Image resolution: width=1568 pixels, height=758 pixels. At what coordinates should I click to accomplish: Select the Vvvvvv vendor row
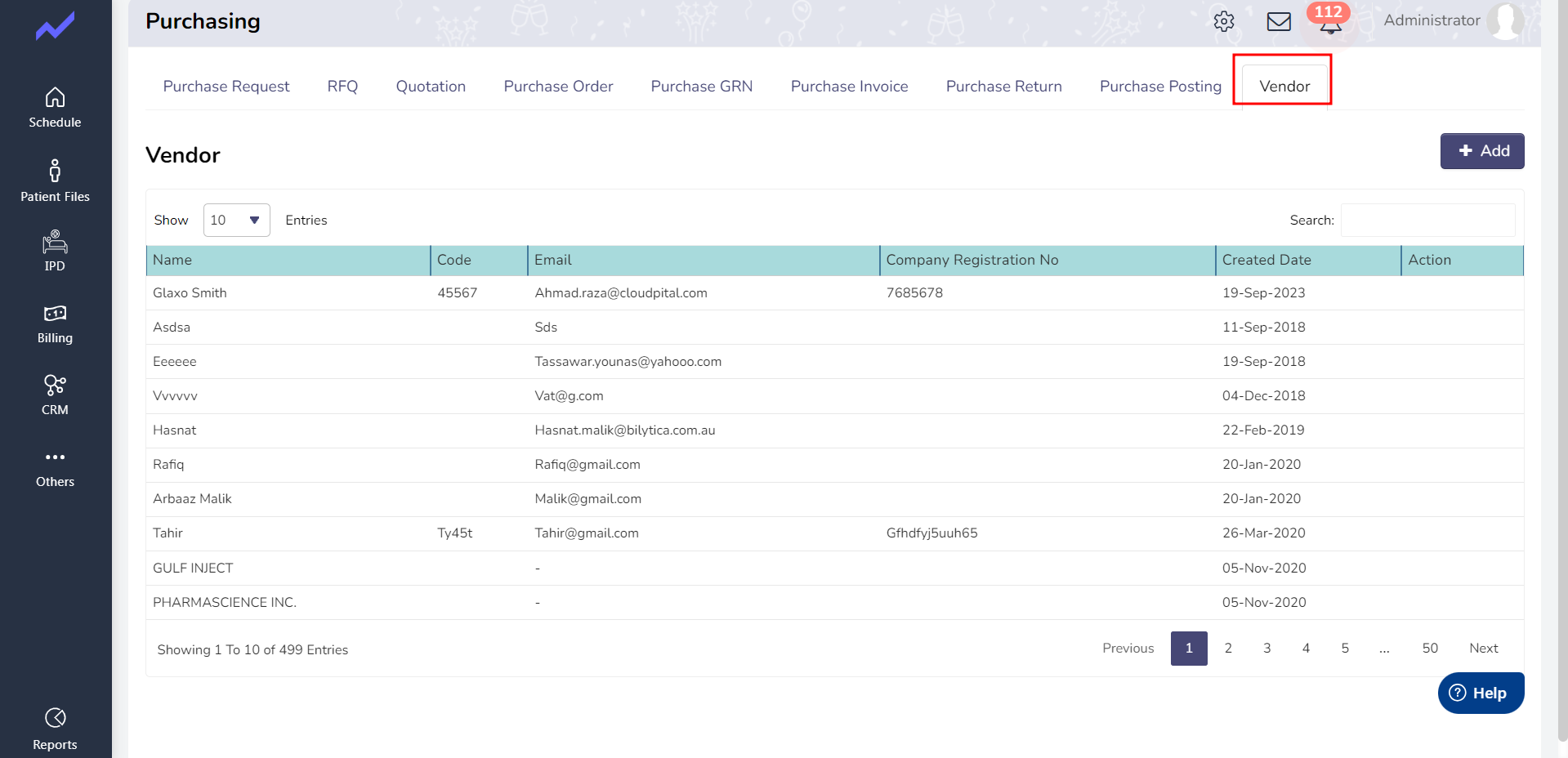[834, 396]
